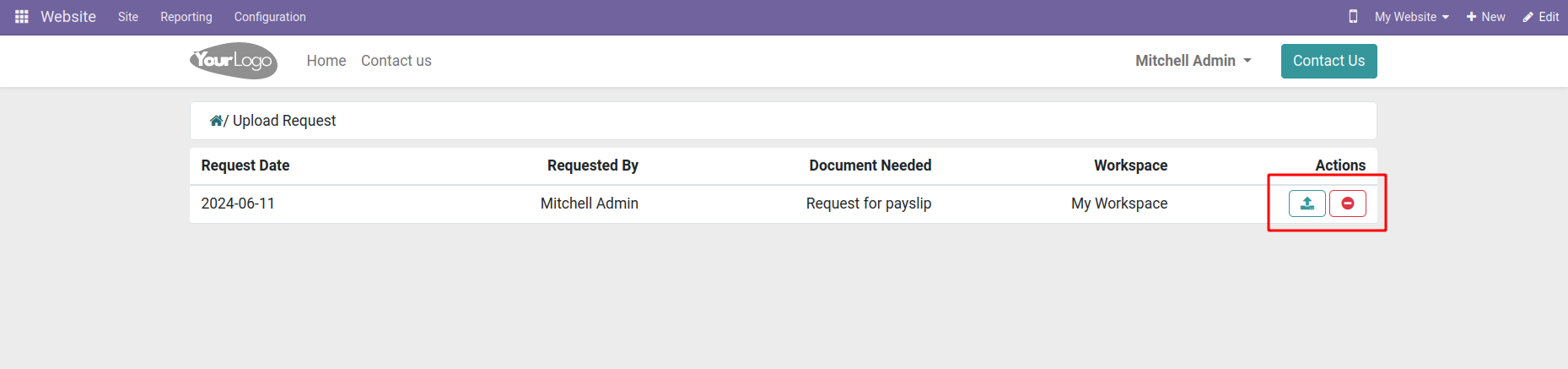Click the Request Date column header
The height and width of the screenshot is (369, 1568).
(245, 166)
